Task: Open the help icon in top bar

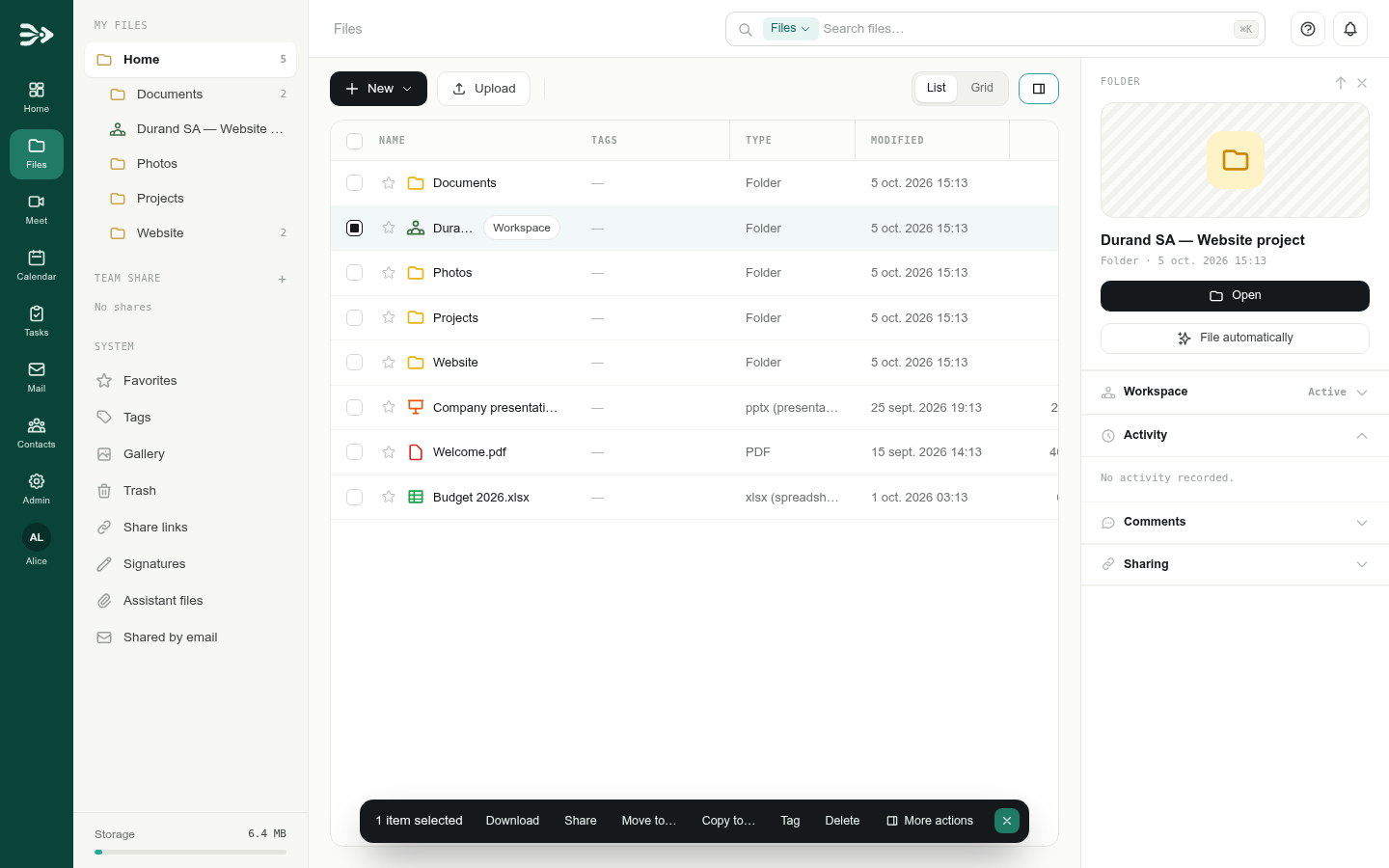Action: click(x=1308, y=29)
